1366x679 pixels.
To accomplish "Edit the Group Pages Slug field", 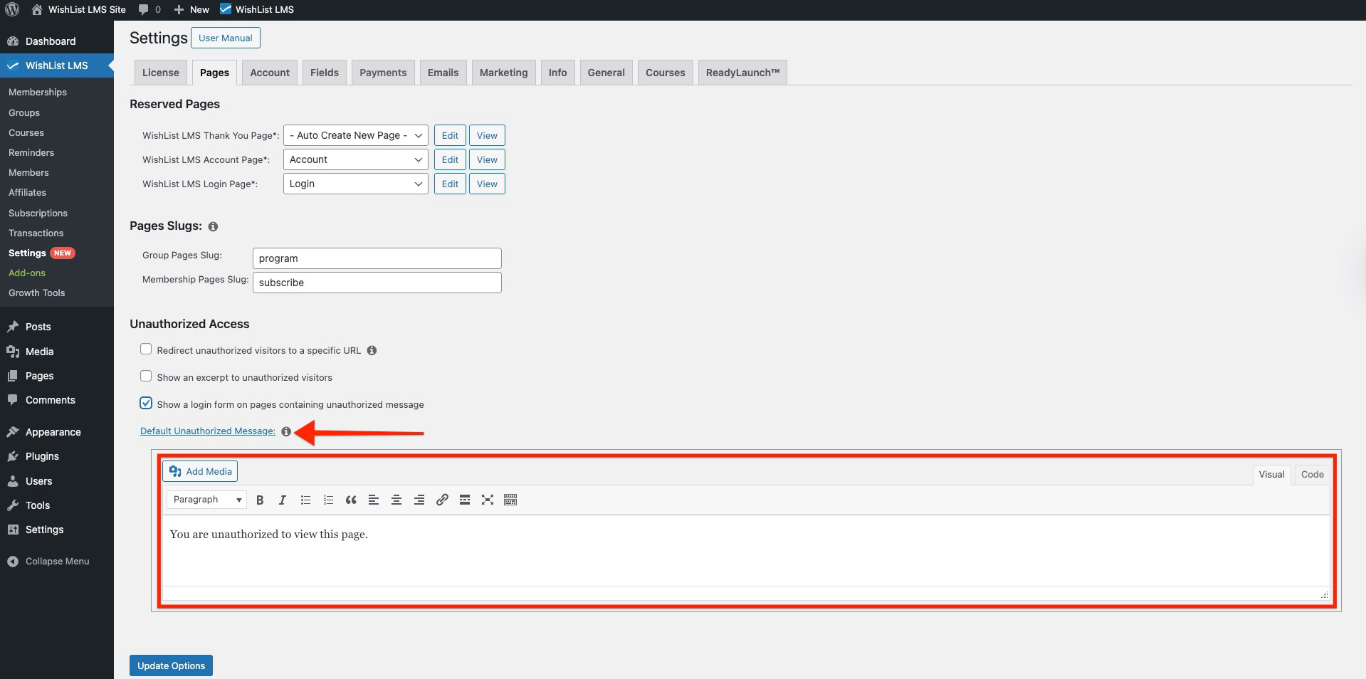I will click(377, 258).
